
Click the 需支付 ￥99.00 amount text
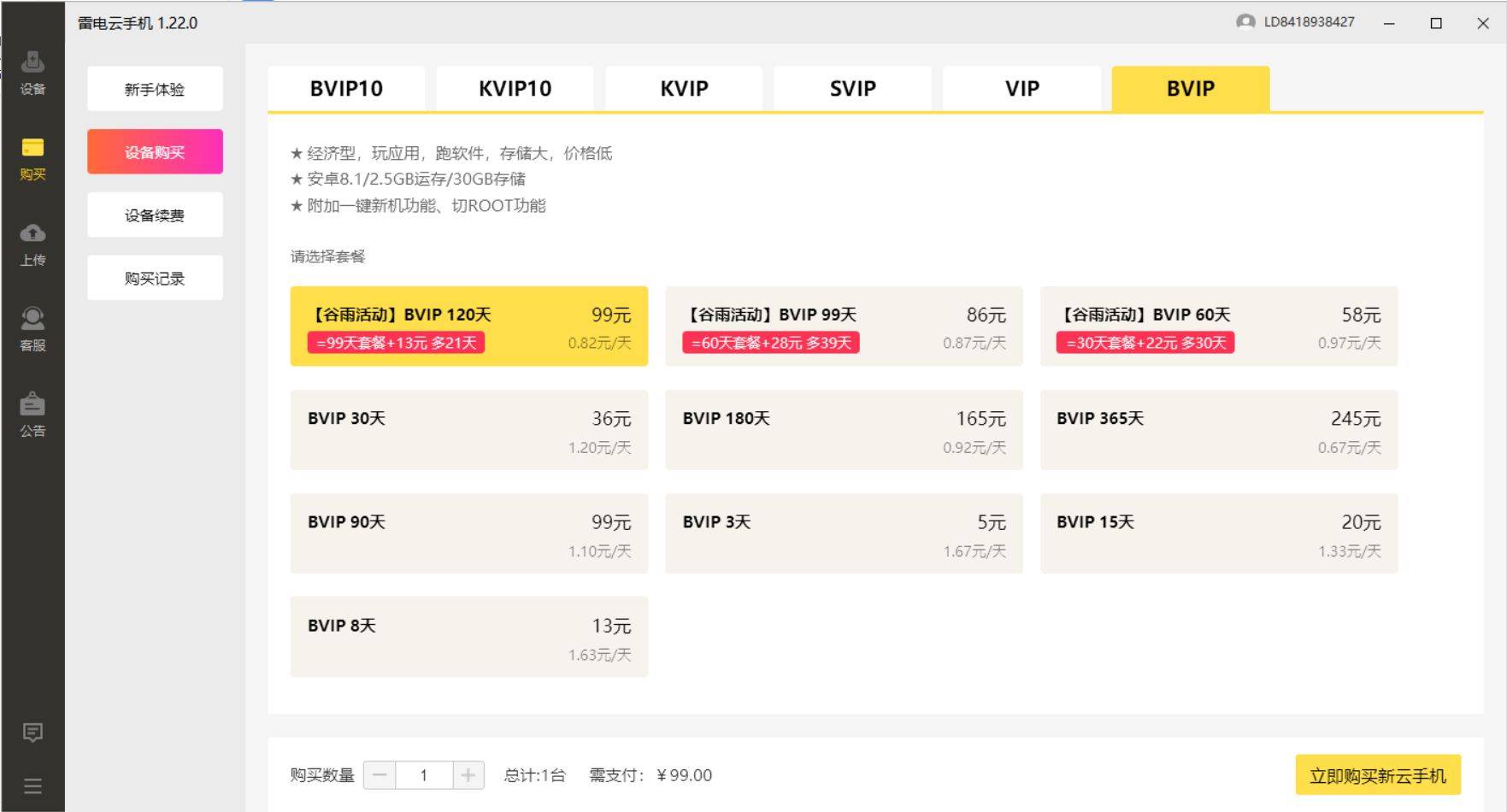(x=650, y=775)
